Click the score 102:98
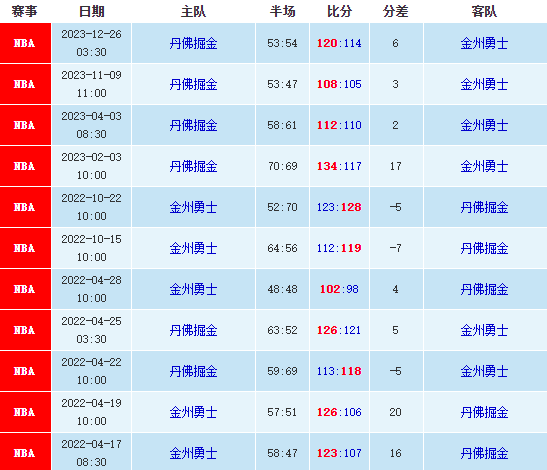The image size is (547, 470). [339, 289]
